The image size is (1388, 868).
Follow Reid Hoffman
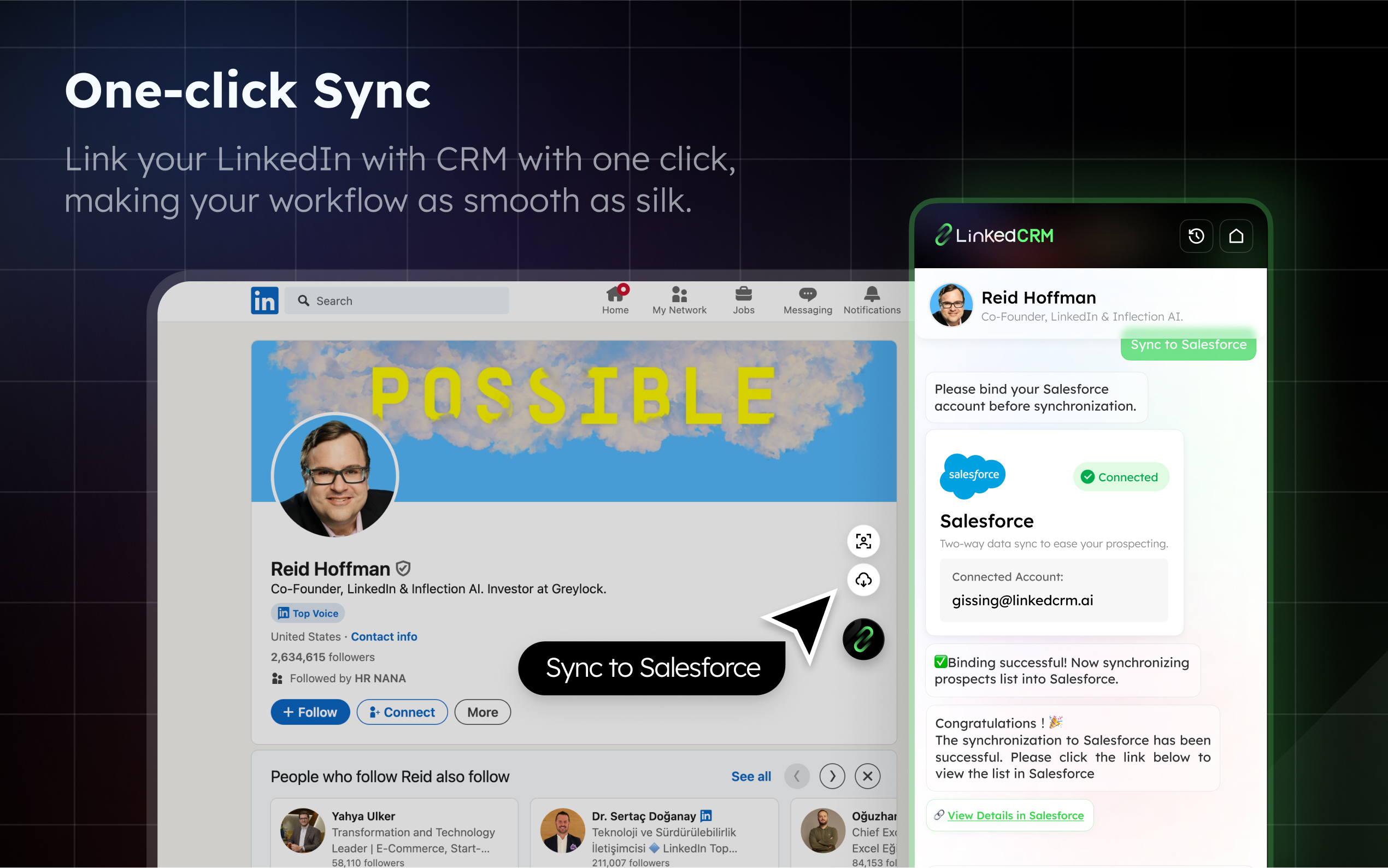310,712
